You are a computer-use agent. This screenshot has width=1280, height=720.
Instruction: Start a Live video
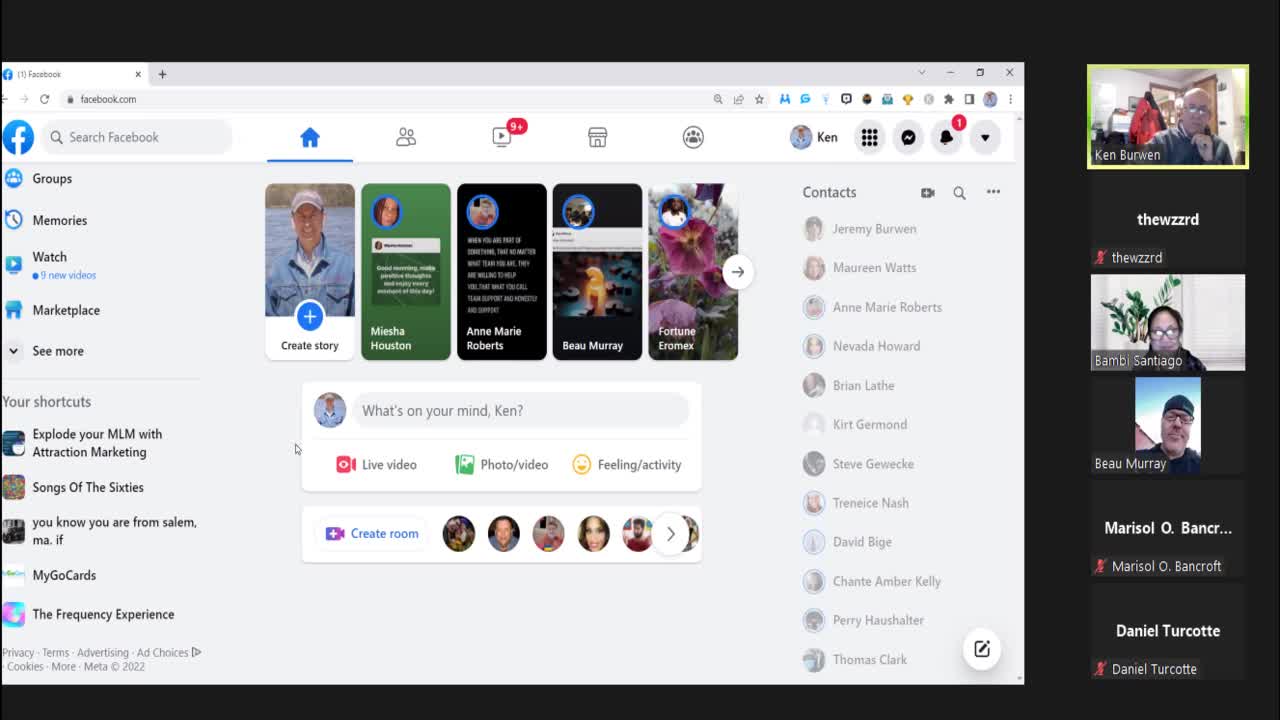[376, 465]
